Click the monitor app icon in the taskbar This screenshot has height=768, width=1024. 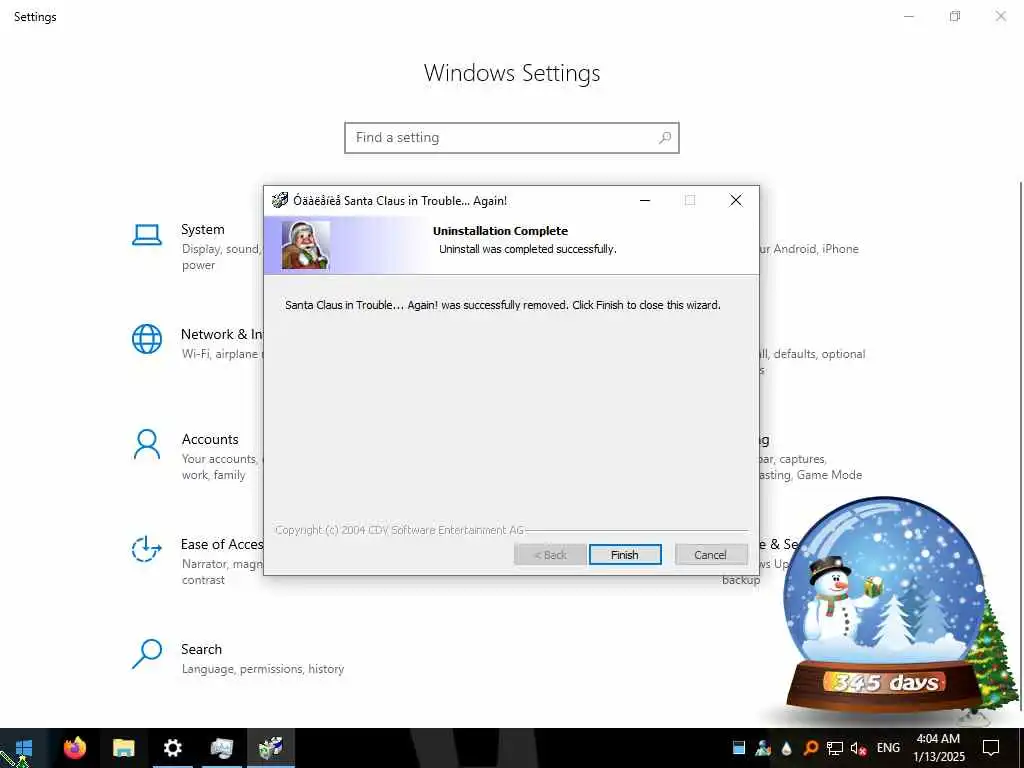click(x=221, y=748)
